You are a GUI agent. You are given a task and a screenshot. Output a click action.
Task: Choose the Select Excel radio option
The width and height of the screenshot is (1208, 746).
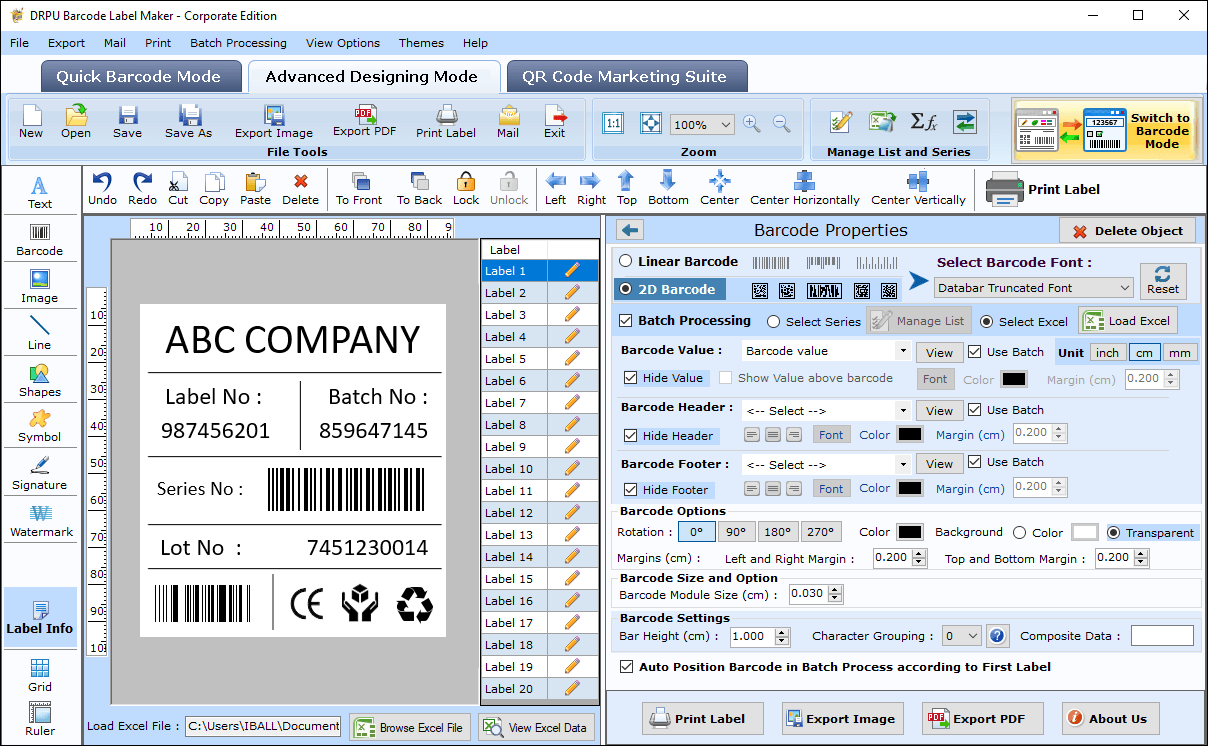pyautogui.click(x=987, y=322)
